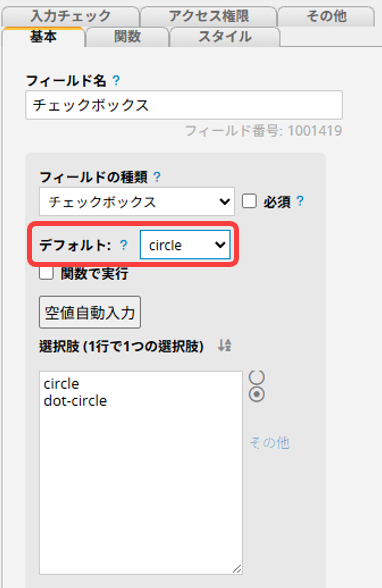This screenshot has height=588, width=382.
Task: Click empty circle icon beside choices
Action: pos(257,377)
